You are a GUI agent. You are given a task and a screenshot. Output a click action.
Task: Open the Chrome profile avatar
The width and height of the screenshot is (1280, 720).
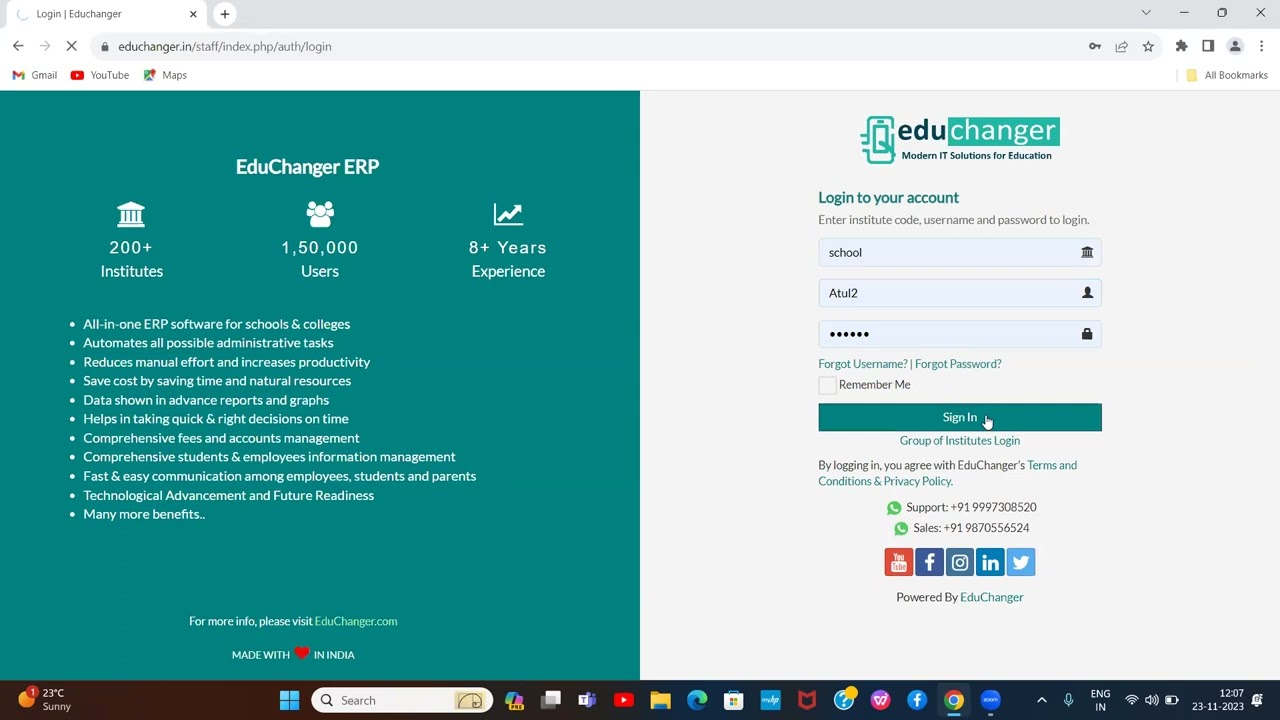click(x=1235, y=46)
